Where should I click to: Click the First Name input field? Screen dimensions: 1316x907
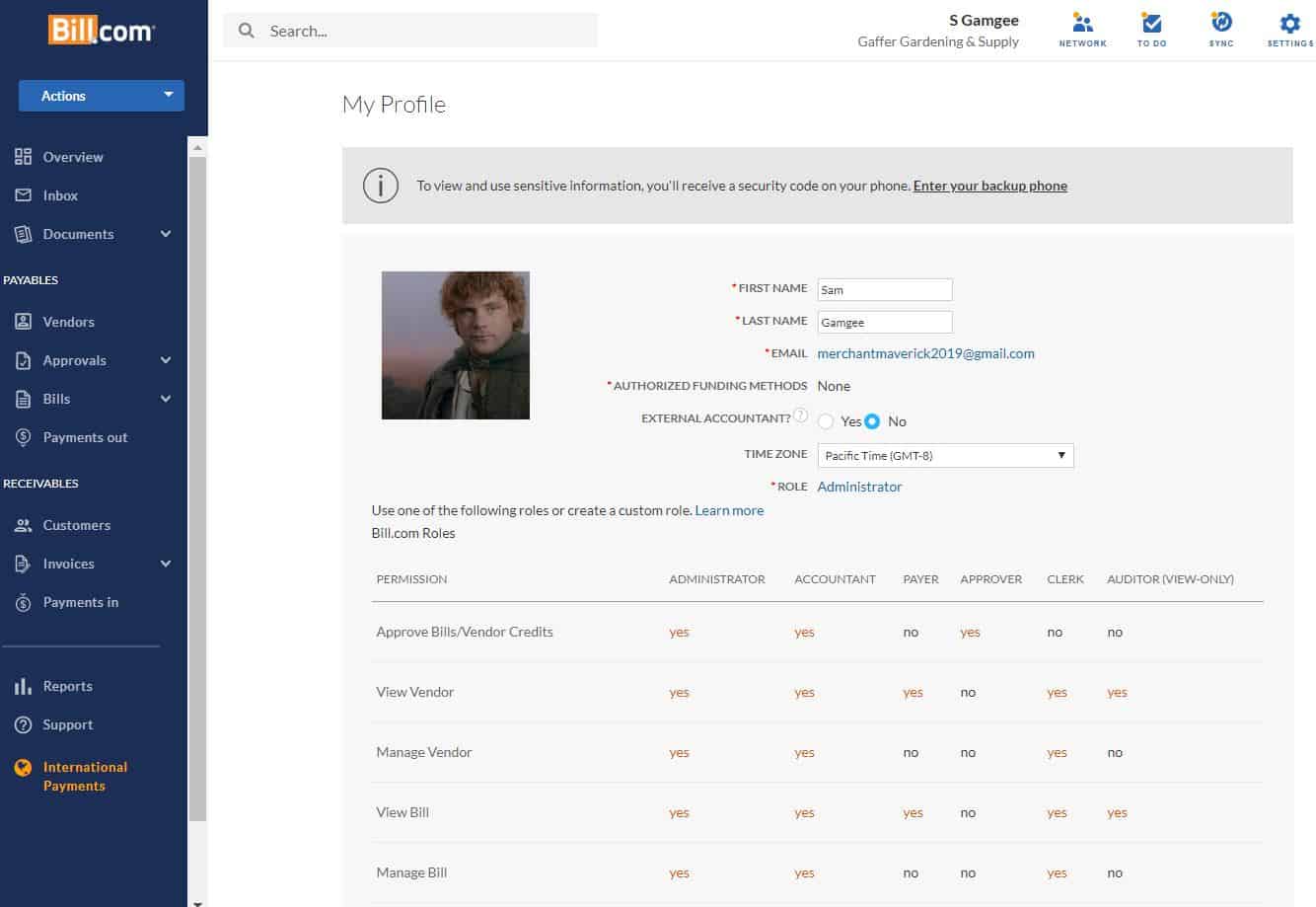coord(885,289)
